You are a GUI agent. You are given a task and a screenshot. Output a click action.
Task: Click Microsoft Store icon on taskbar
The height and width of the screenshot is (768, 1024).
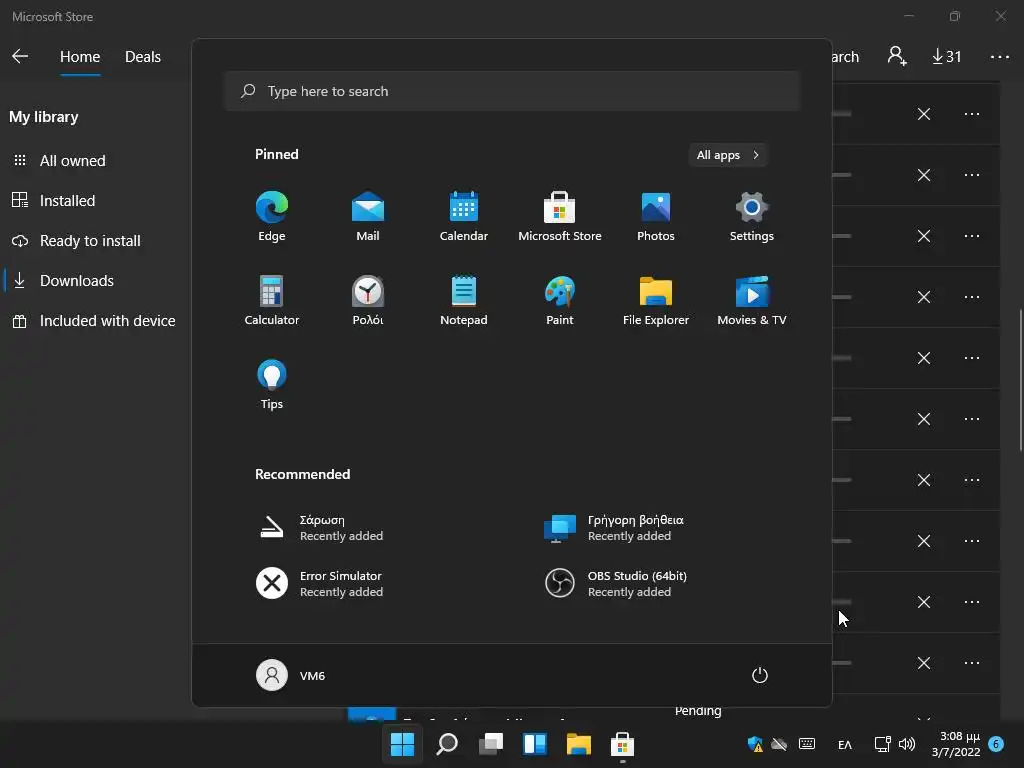[622, 744]
